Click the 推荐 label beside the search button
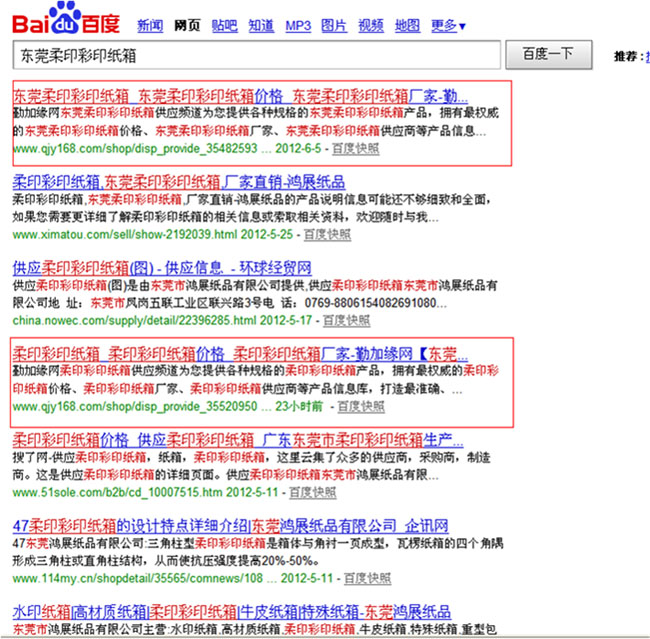The width and height of the screenshot is (650, 639). click(628, 56)
